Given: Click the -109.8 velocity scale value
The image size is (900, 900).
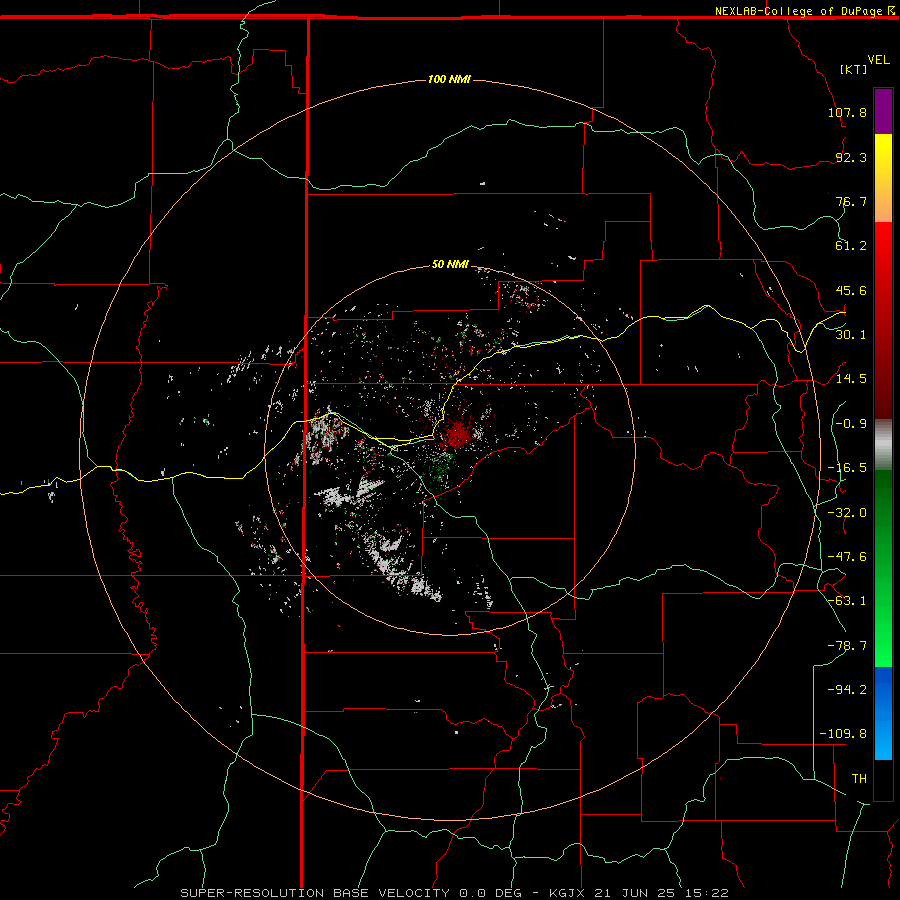Looking at the screenshot, I should click(x=844, y=734).
